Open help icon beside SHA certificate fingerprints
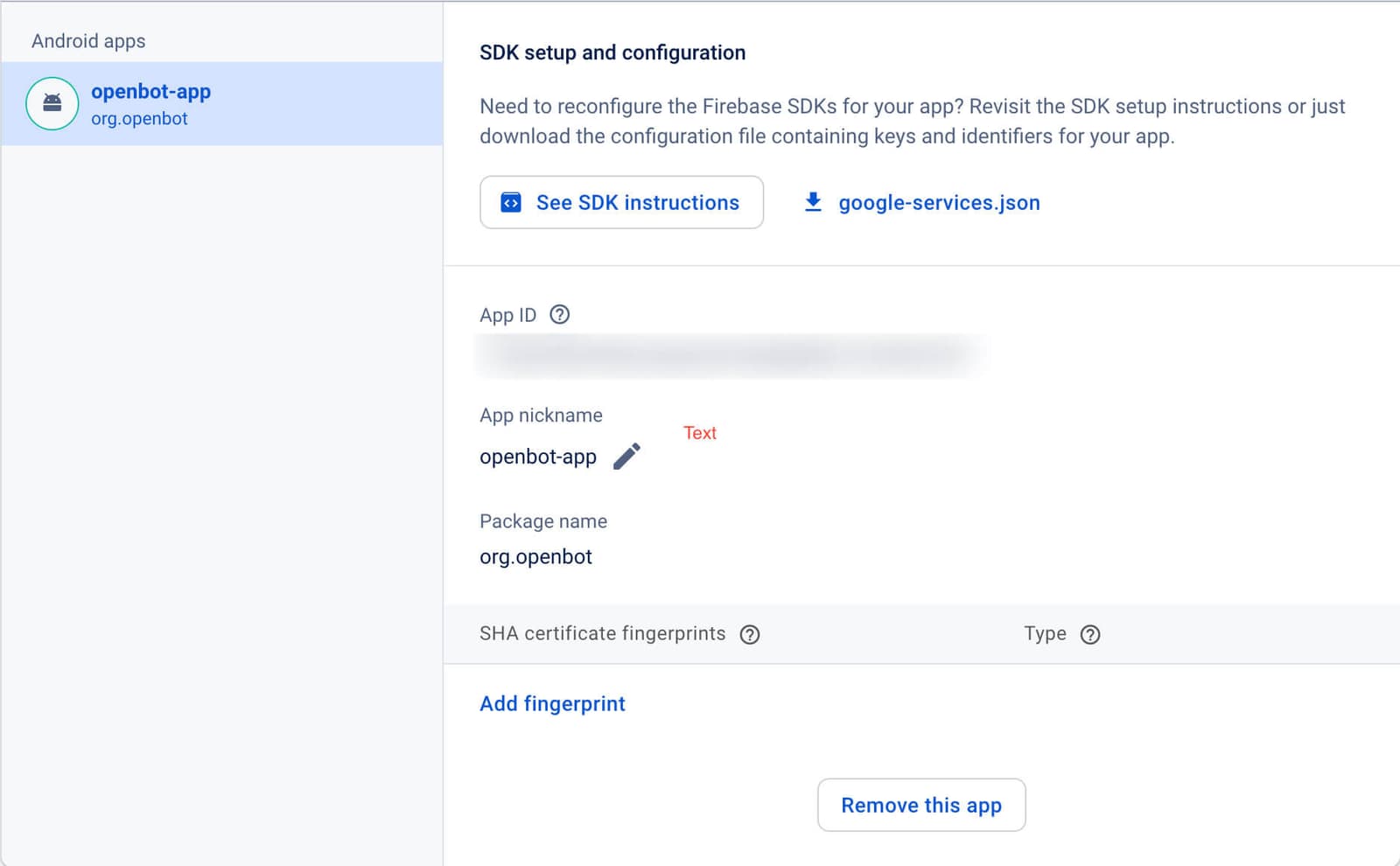1400x866 pixels. pyautogui.click(x=750, y=634)
